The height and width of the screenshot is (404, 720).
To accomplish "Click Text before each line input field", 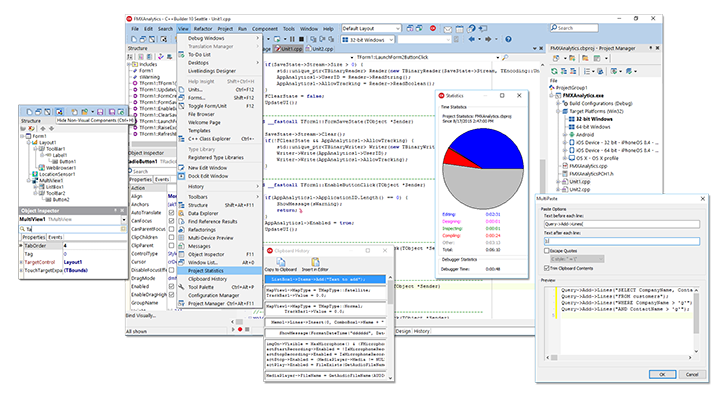I will pos(622,224).
